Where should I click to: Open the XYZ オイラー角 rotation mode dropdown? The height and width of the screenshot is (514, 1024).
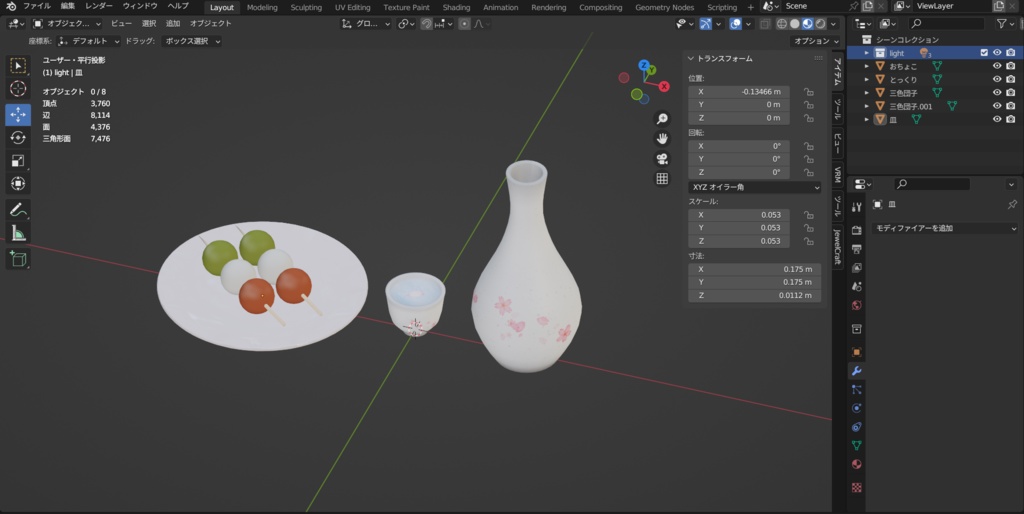(x=756, y=187)
